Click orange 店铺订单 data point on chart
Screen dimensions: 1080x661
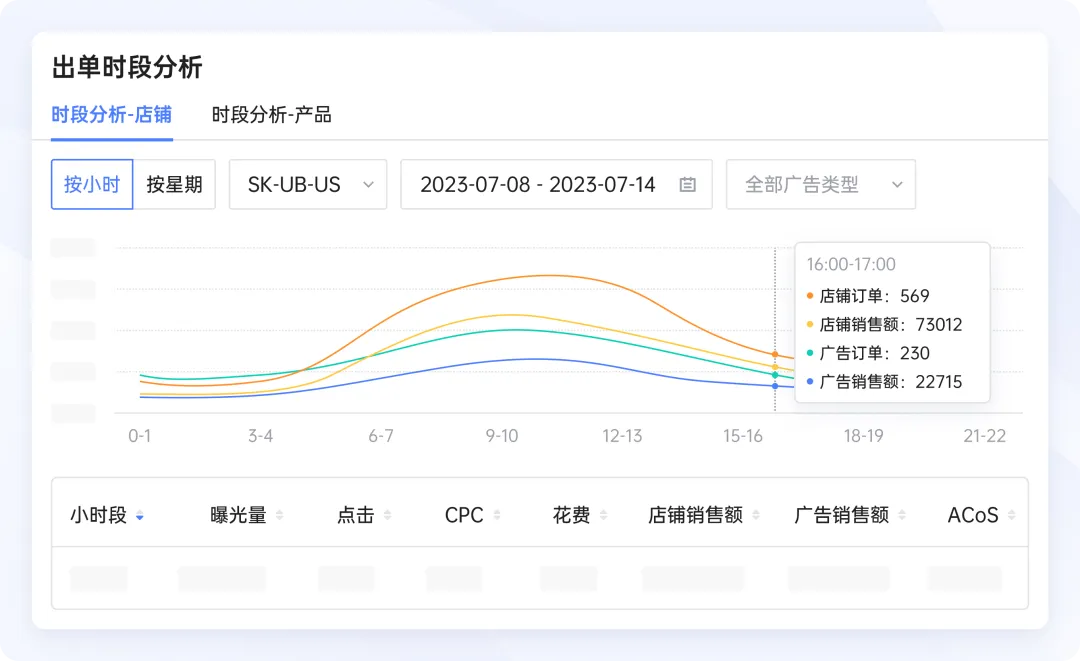pos(775,355)
